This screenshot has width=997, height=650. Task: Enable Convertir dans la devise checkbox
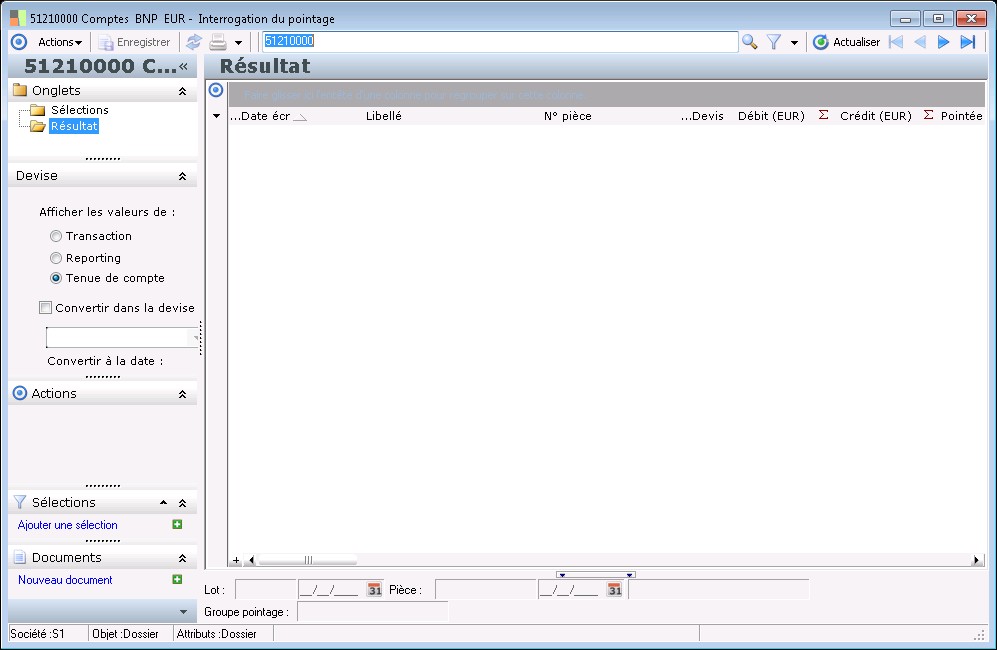point(45,308)
